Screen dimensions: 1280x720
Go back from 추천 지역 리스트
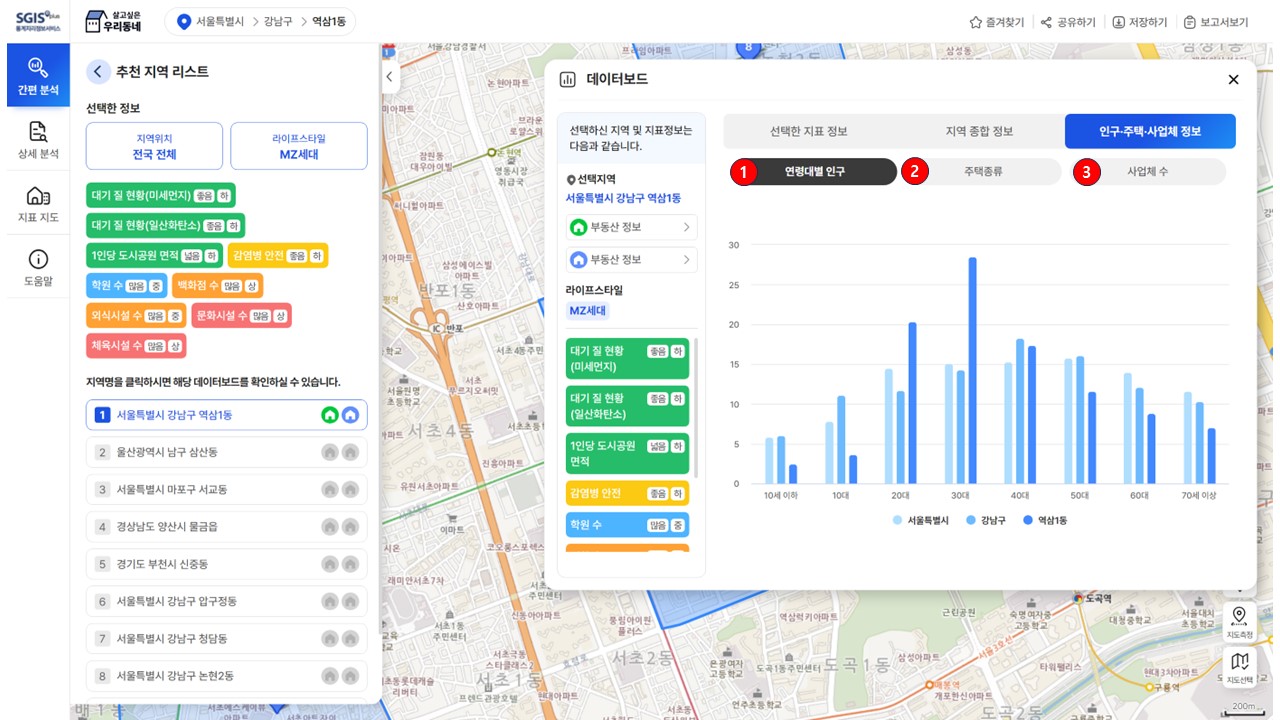point(98,71)
